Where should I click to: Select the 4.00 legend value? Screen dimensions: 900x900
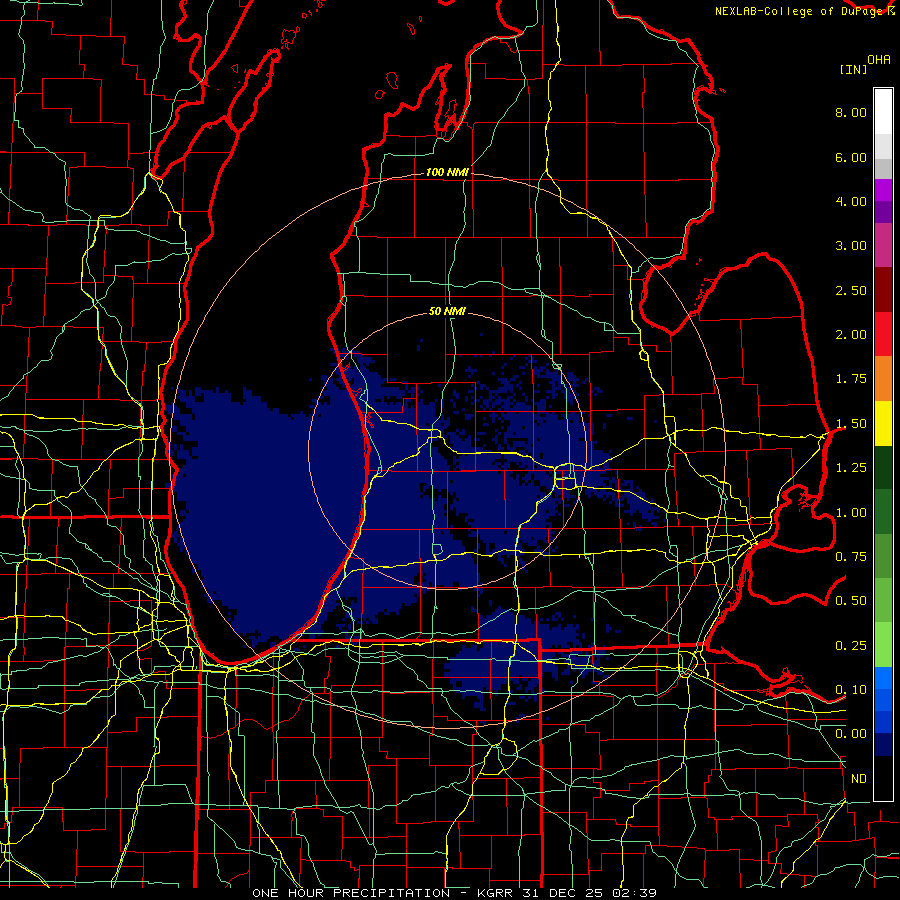[x=851, y=201]
